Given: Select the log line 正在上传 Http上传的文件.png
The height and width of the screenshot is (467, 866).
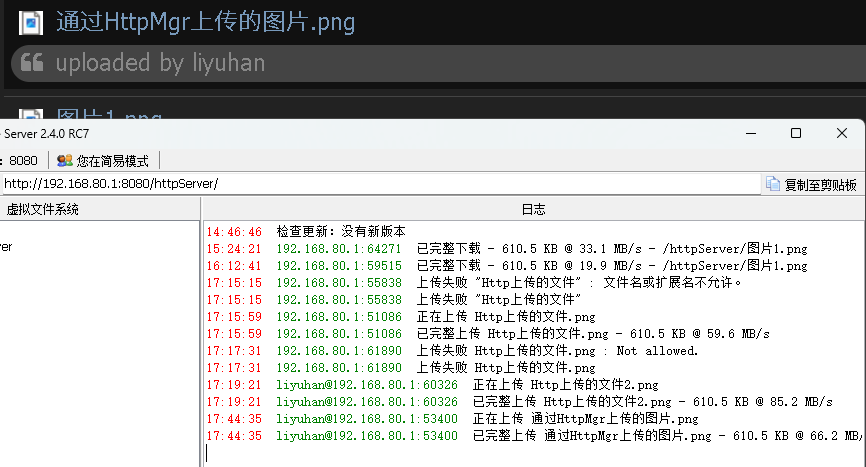Looking at the screenshot, I should [x=401, y=317].
